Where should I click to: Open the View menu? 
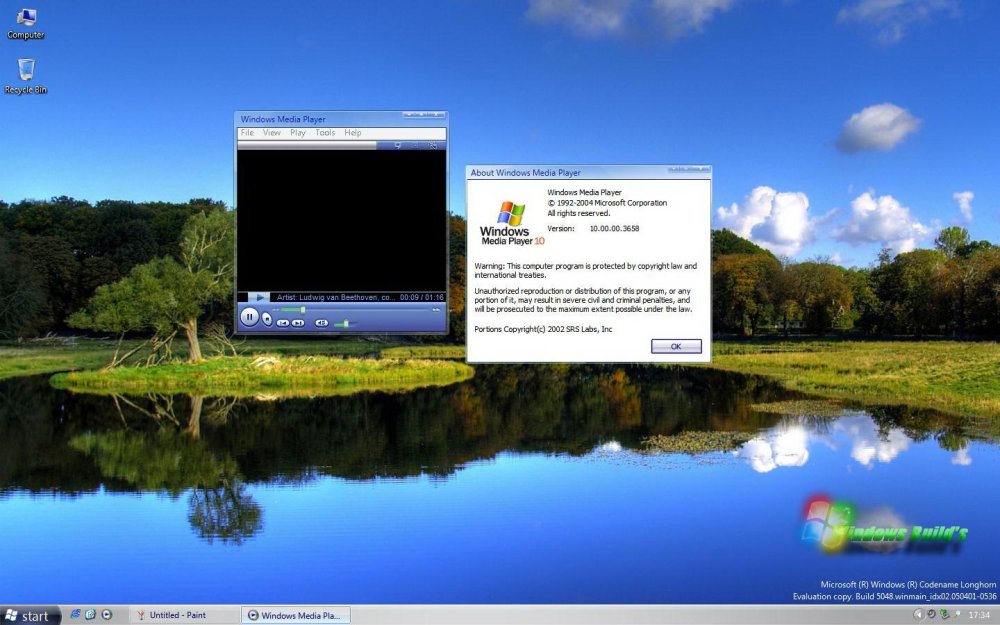pos(271,132)
